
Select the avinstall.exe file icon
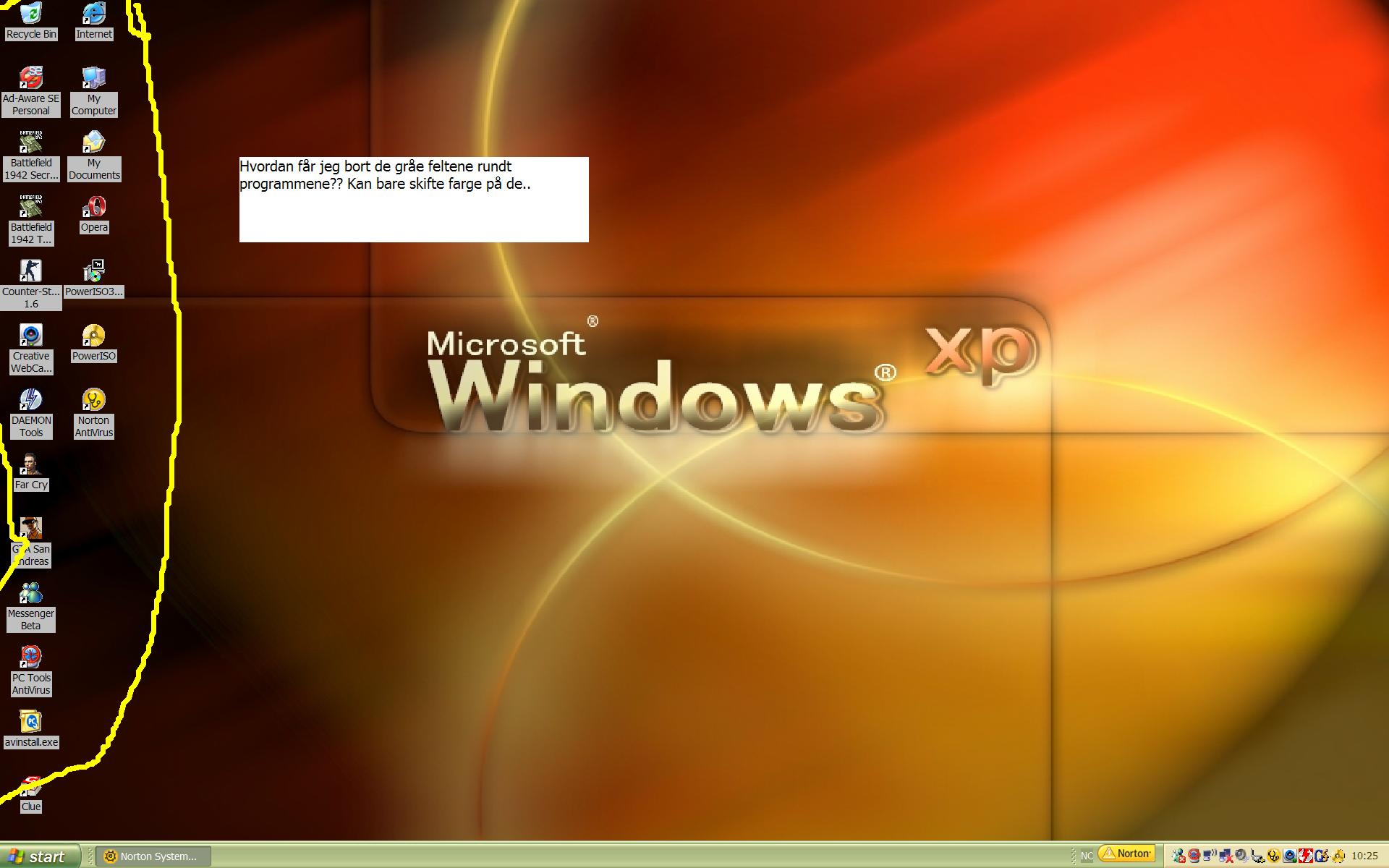click(x=30, y=722)
